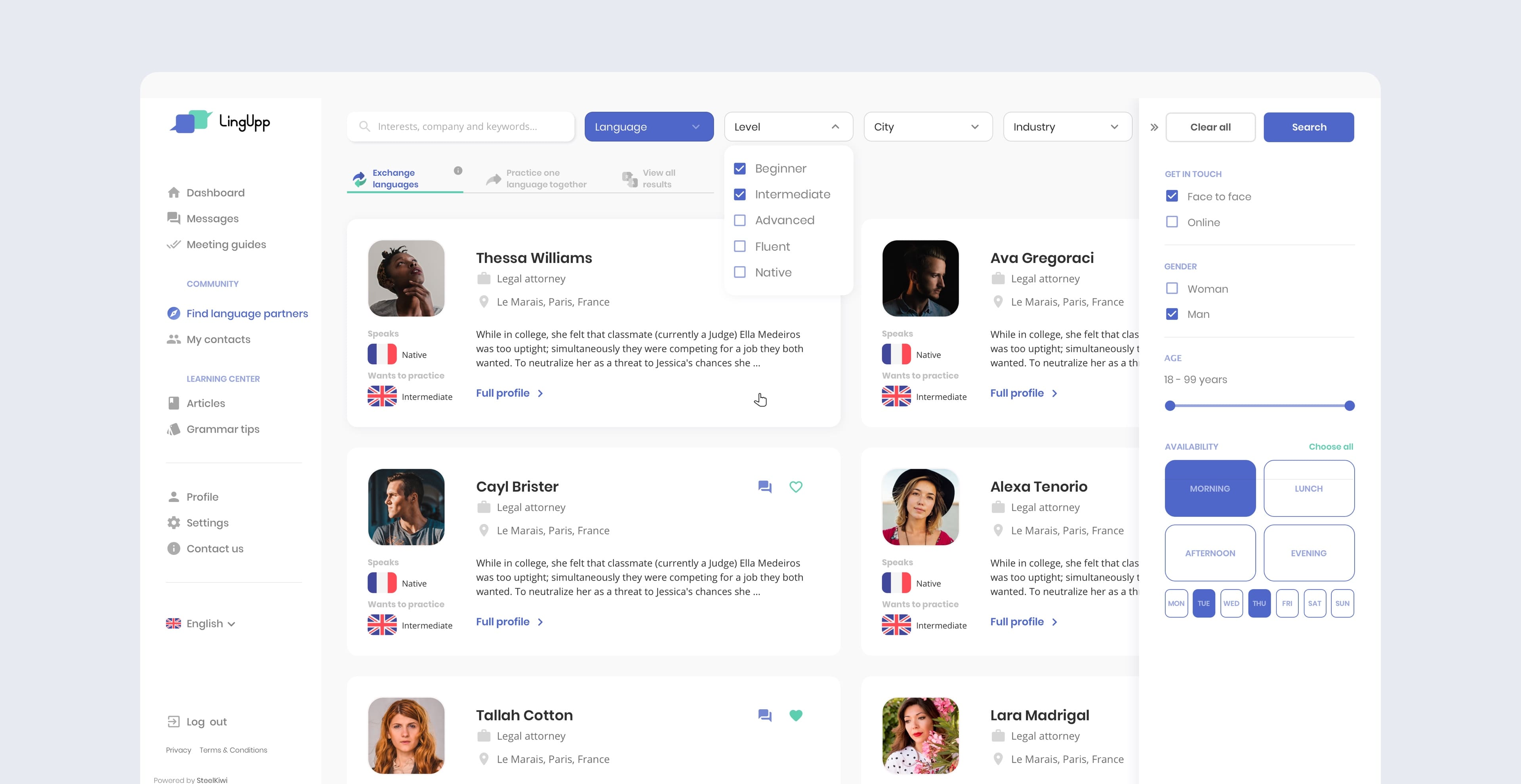This screenshot has height=784, width=1521.
Task: Click Alexa Tenorio's profile photo
Action: tap(920, 507)
